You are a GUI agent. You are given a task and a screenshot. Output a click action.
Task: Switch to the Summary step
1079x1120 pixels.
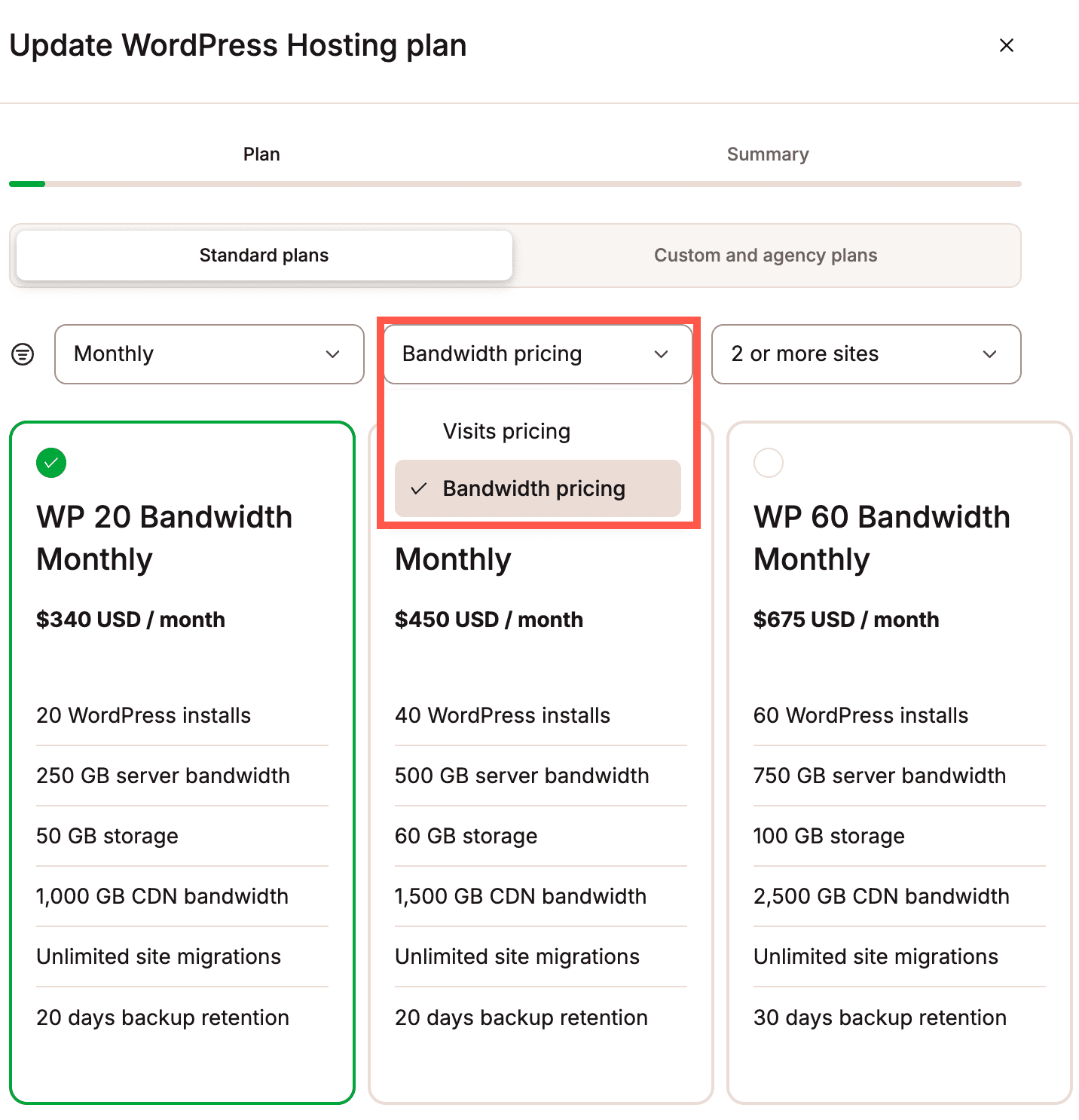pos(768,154)
